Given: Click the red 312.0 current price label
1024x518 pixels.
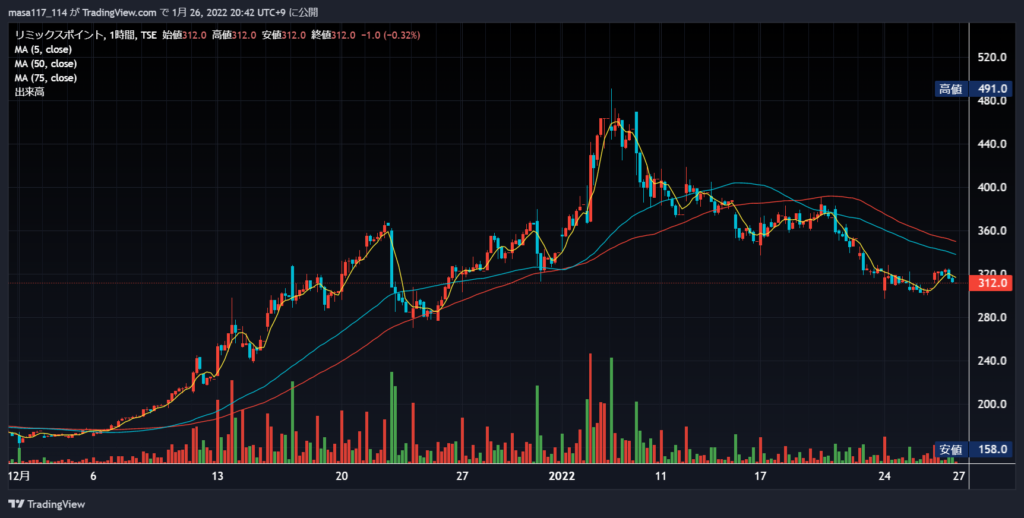Looking at the screenshot, I should (993, 283).
